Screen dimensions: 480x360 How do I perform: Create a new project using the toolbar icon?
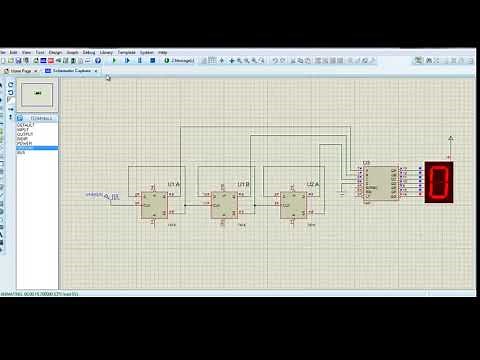(x=3, y=61)
